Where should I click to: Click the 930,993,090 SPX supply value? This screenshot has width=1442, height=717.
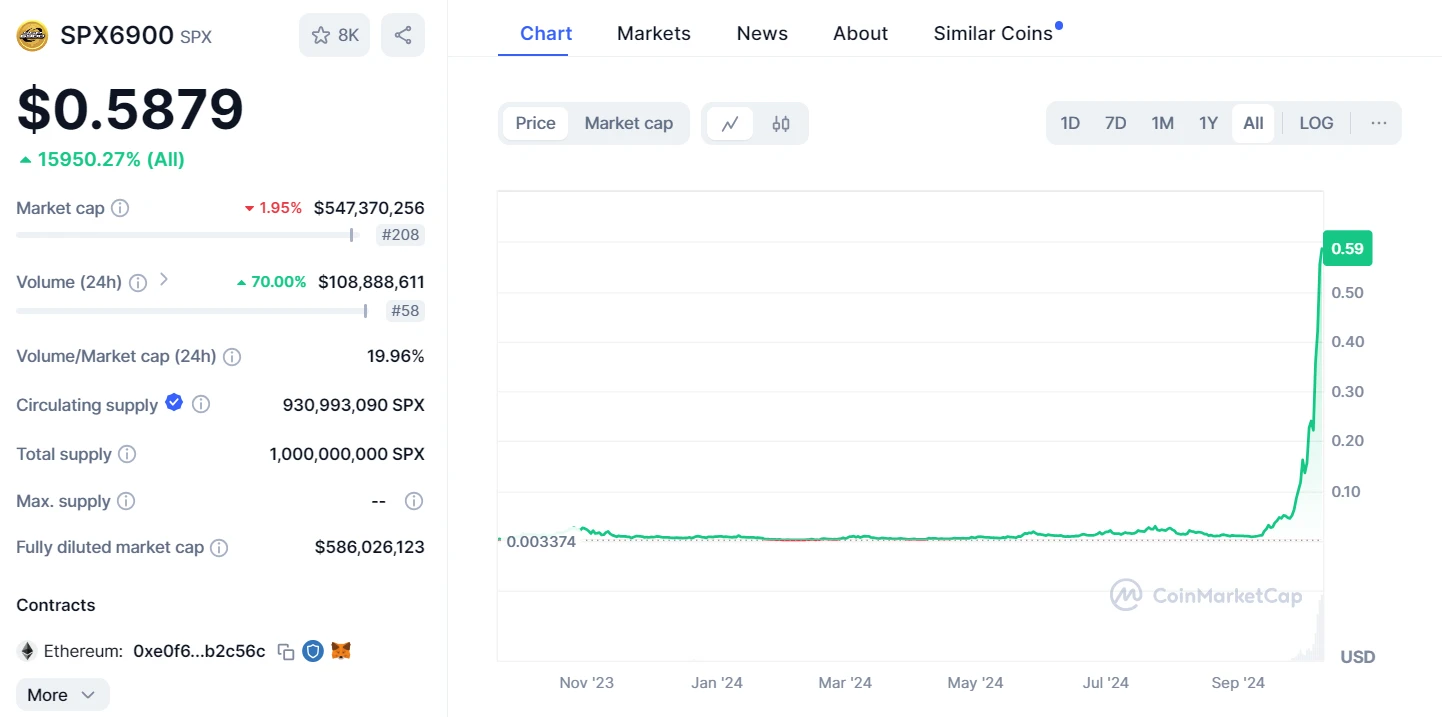point(354,405)
